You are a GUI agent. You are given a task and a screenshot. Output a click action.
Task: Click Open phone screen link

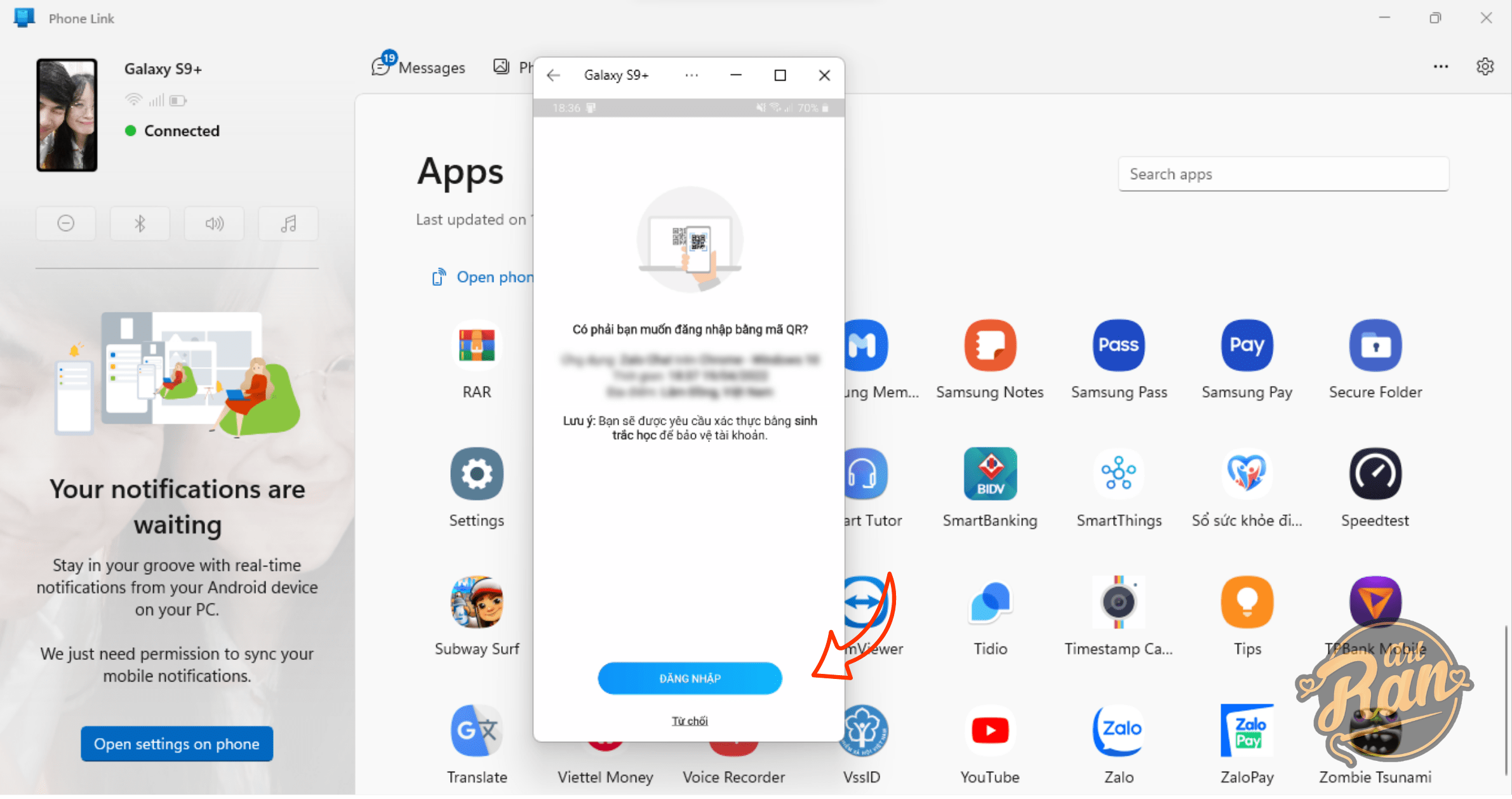[x=483, y=278]
